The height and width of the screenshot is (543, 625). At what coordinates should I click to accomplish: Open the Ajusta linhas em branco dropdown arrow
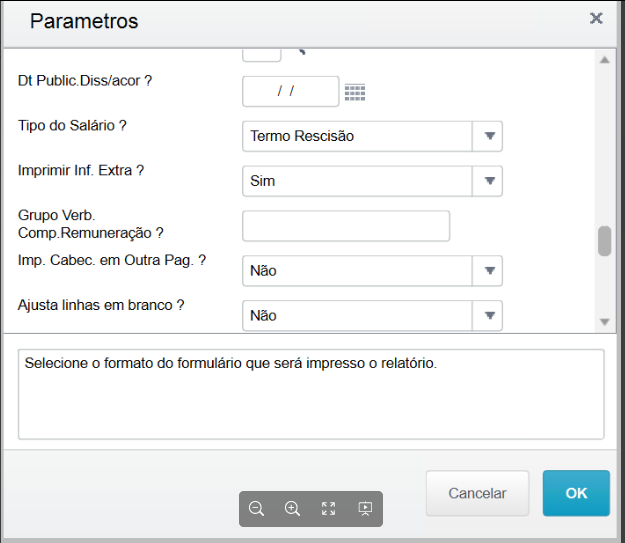click(489, 316)
